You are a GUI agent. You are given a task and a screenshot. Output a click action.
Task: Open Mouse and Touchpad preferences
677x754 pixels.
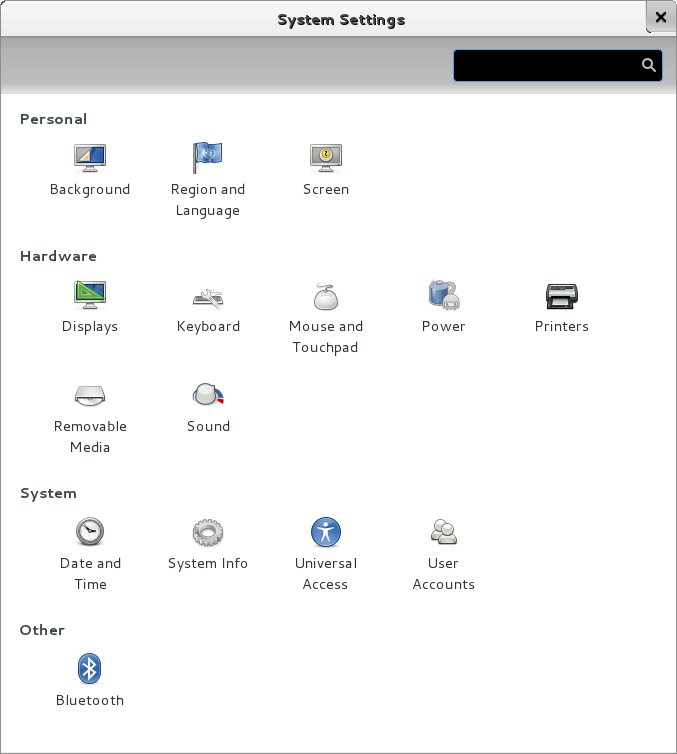(326, 295)
